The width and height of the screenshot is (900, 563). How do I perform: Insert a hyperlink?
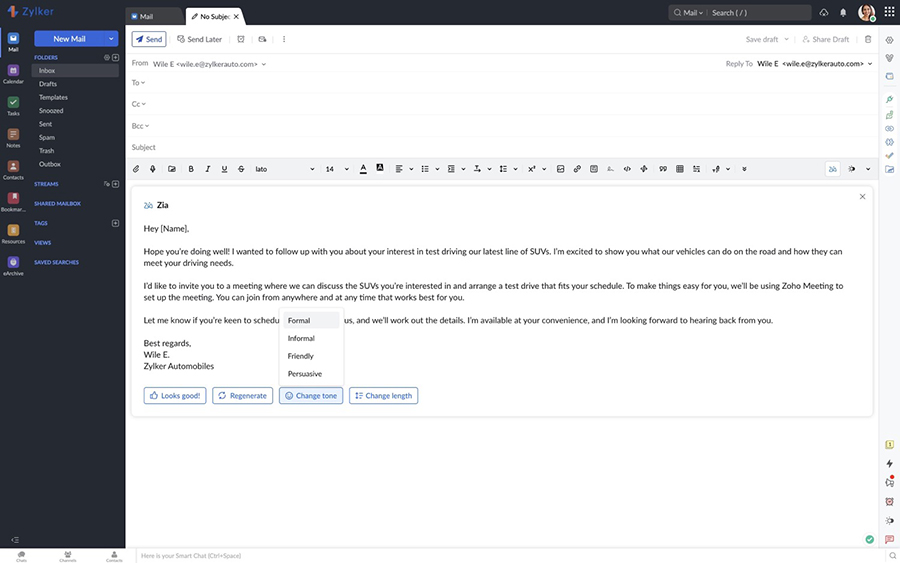577,169
